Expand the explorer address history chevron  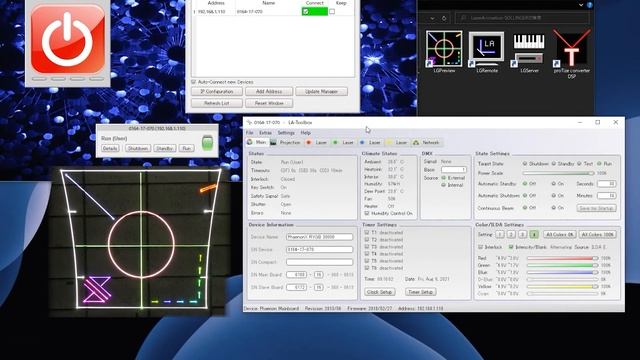coord(432,18)
